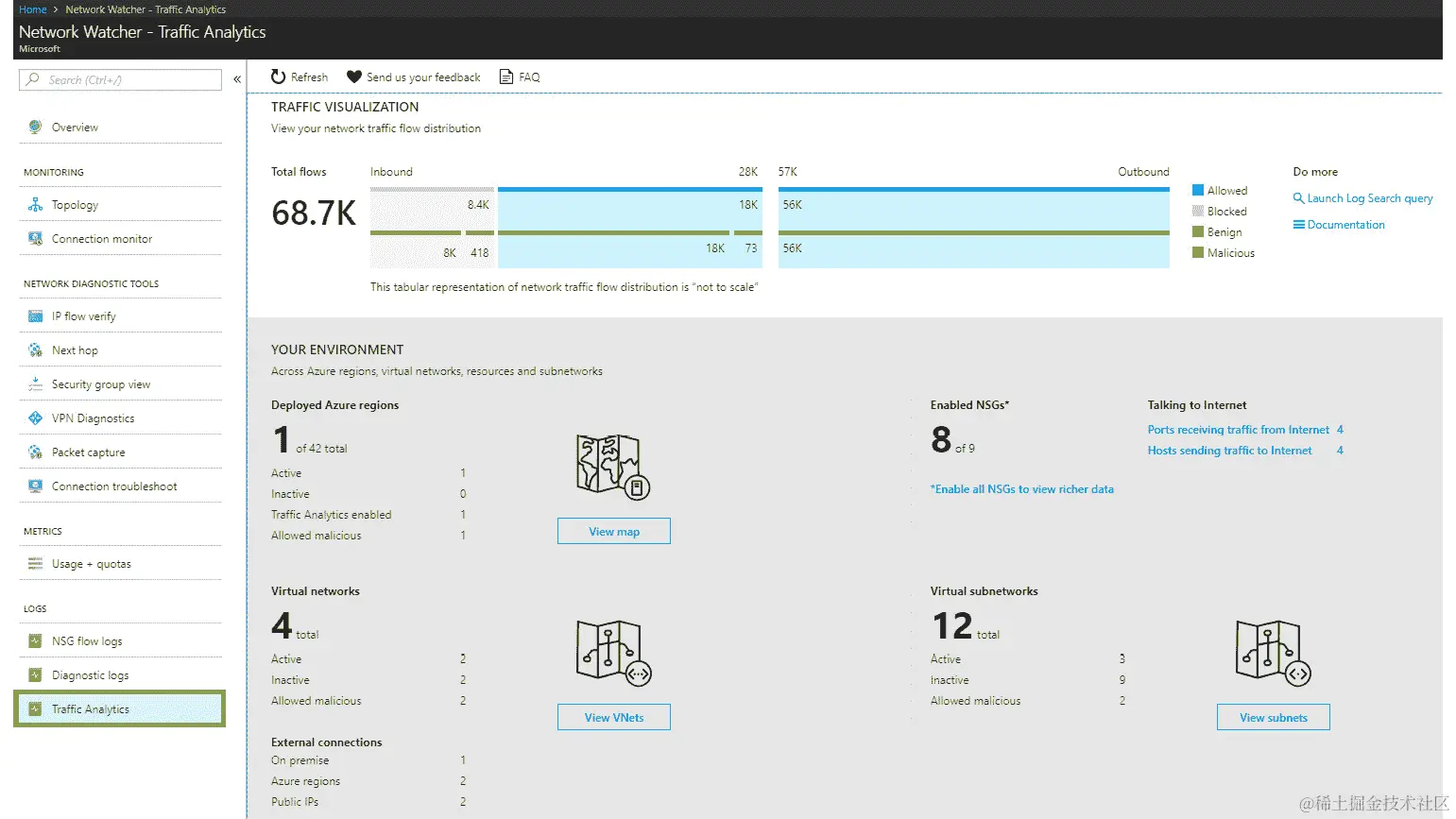The height and width of the screenshot is (819, 1456).
Task: Select Connection monitor tool
Action: tap(100, 238)
